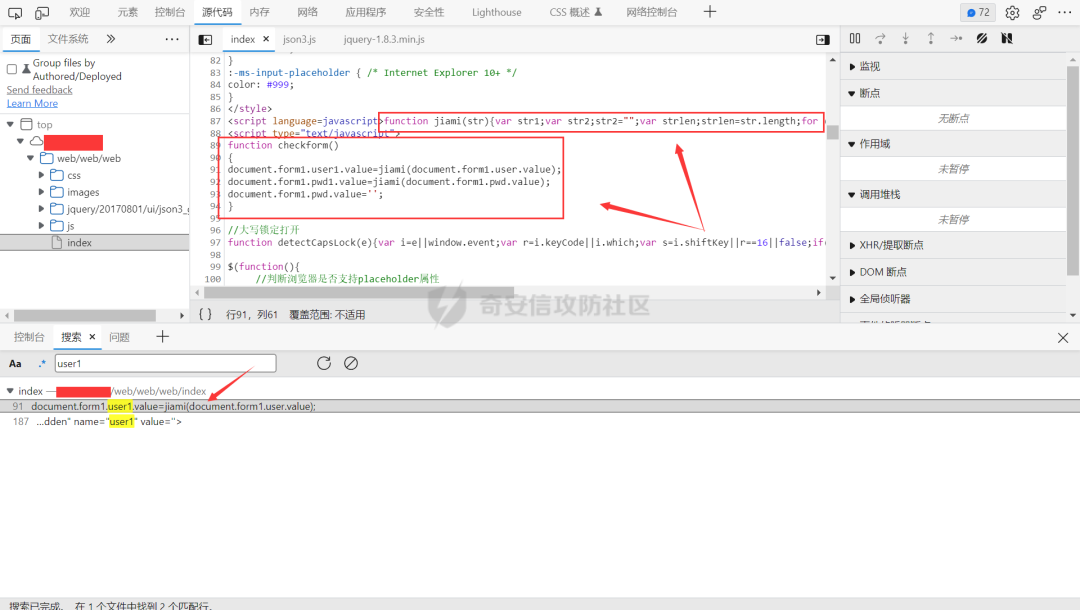1080x610 pixels.
Task: Close the bottom drawer panel
Action: pyautogui.click(x=1063, y=337)
